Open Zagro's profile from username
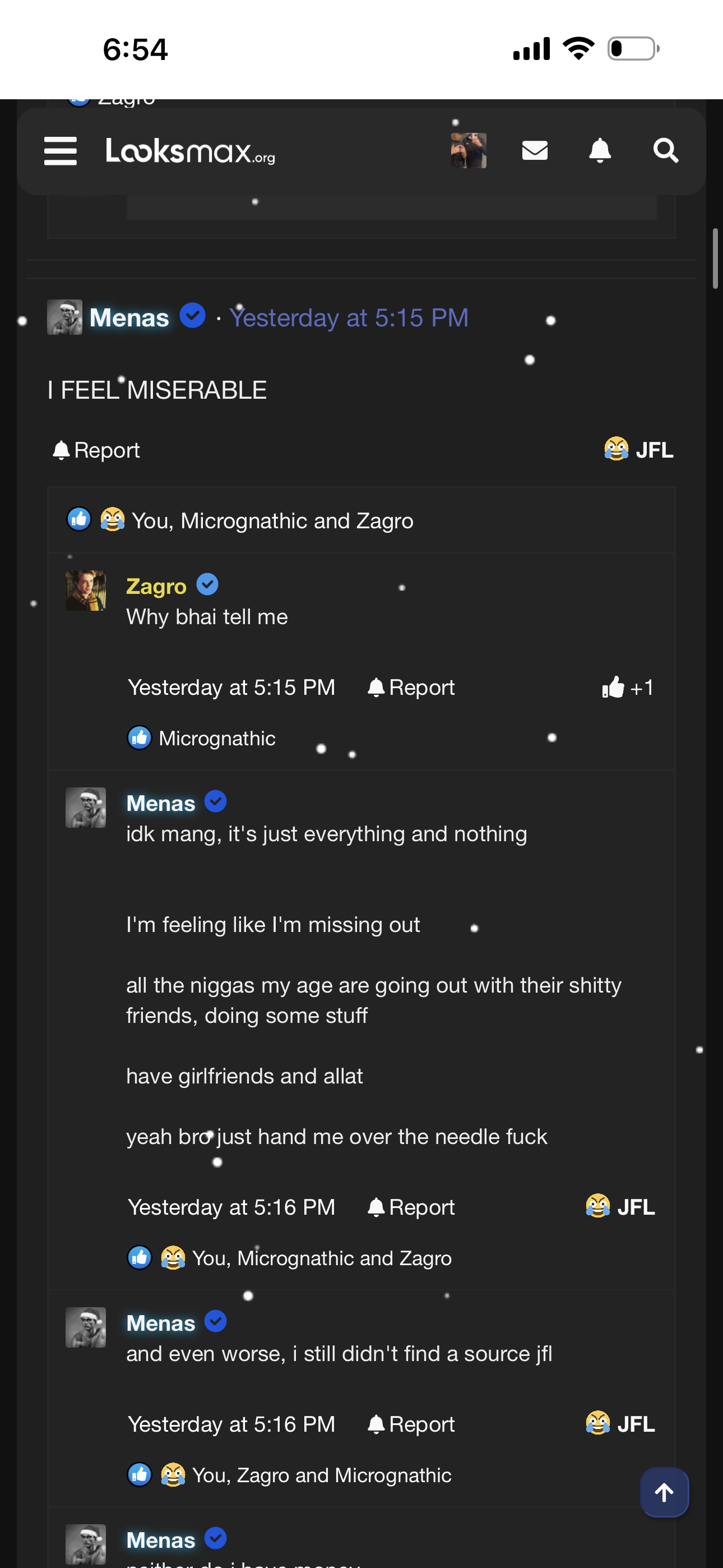 click(156, 585)
